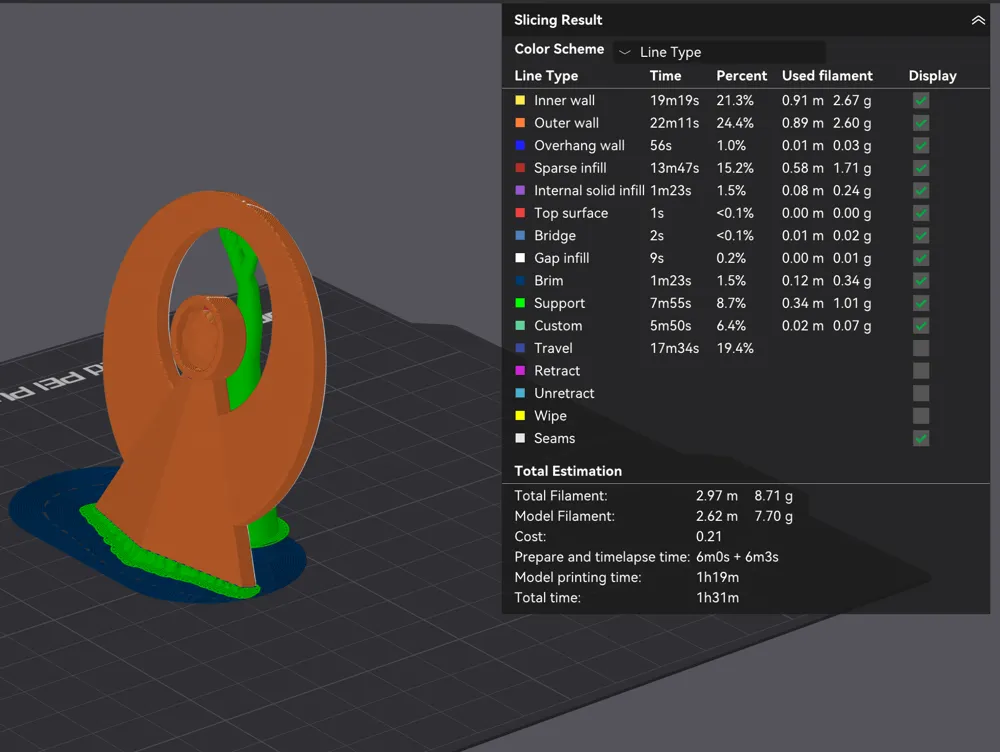Viewport: 1000px width, 752px height.
Task: Enable Travel display checkbox
Action: pos(920,348)
